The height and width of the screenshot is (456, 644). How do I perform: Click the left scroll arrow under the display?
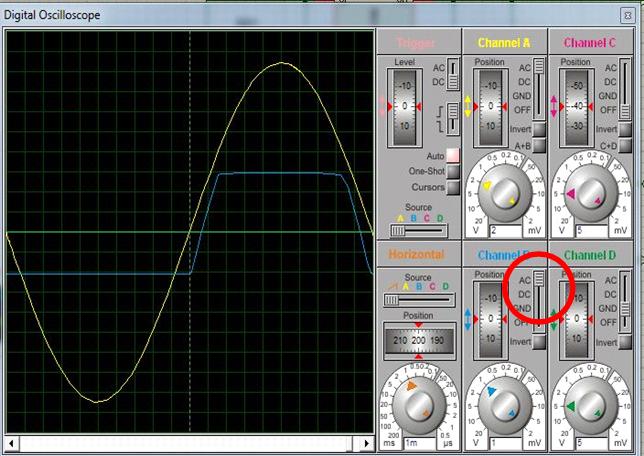coord(12,444)
